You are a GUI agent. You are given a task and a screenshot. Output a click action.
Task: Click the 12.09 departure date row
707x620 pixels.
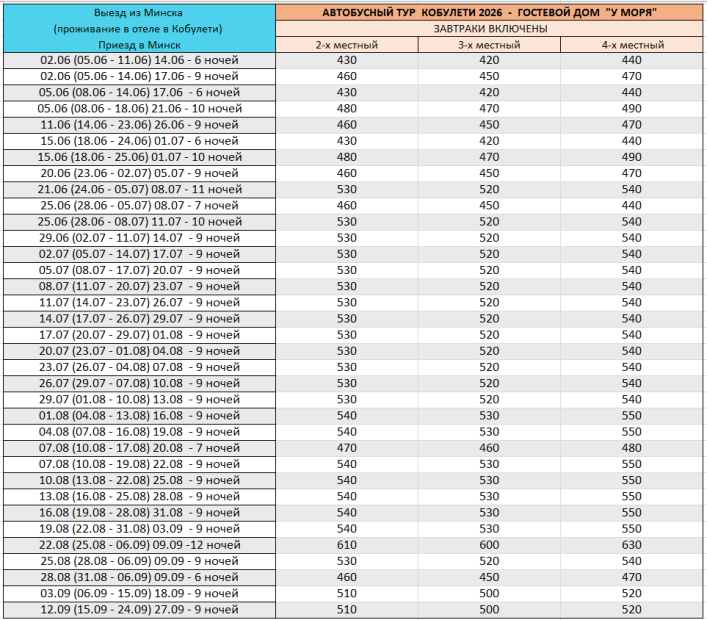click(139, 609)
